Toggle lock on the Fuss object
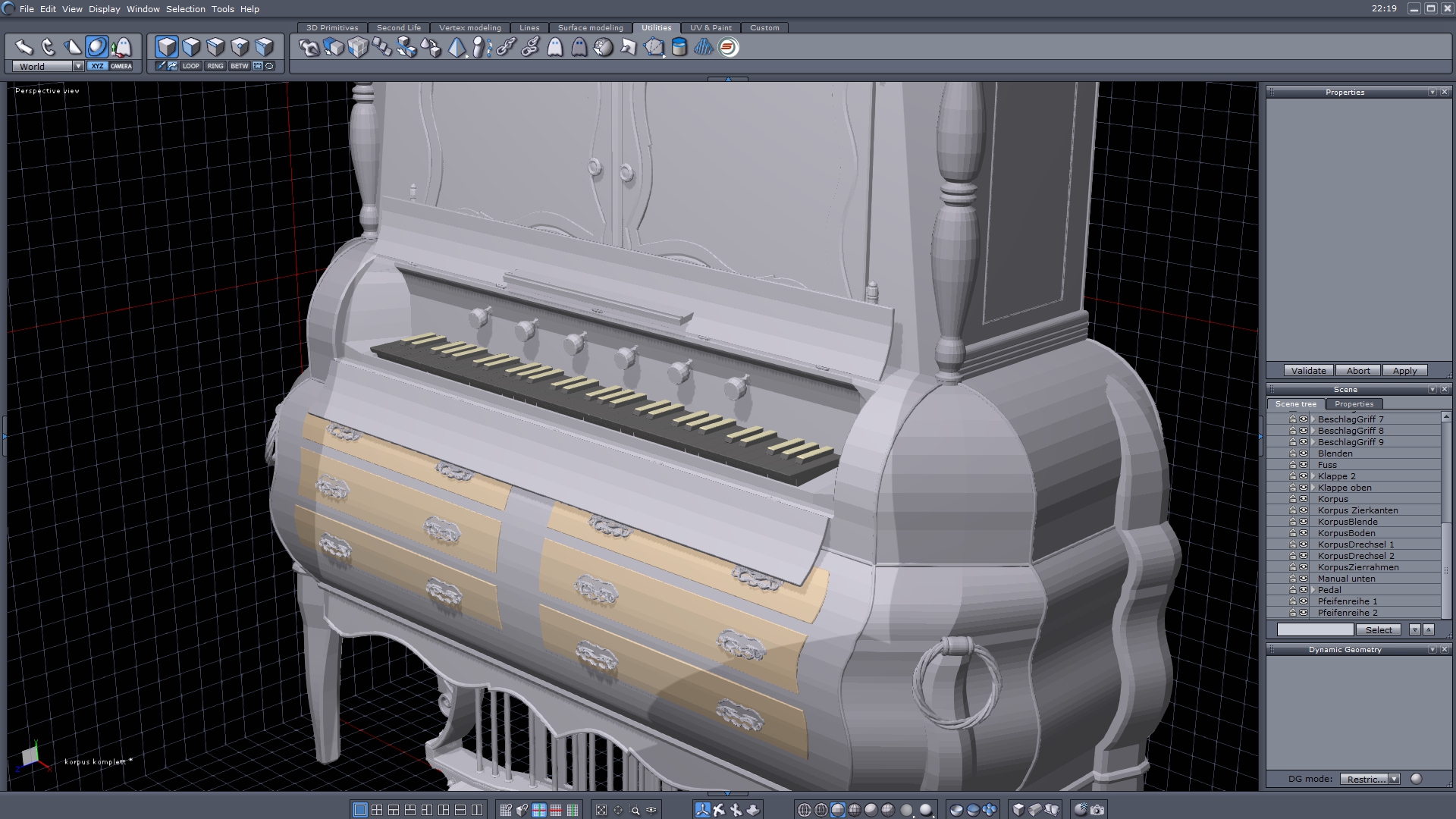This screenshot has width=1456, height=819. coord(1293,465)
